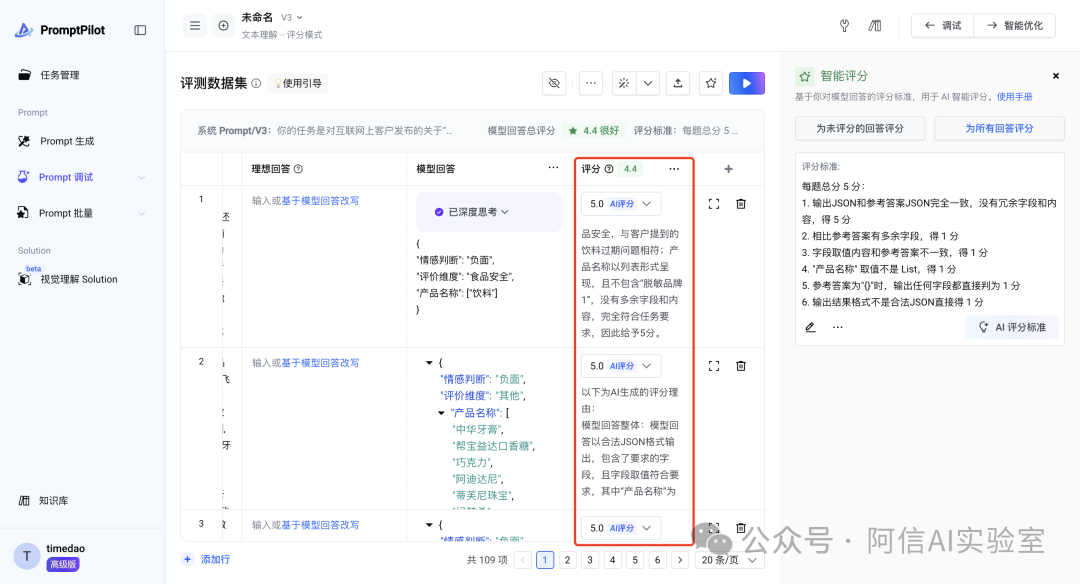Collapse row 2 JSON root triangle
This screenshot has width=1080, height=584.
click(429, 362)
